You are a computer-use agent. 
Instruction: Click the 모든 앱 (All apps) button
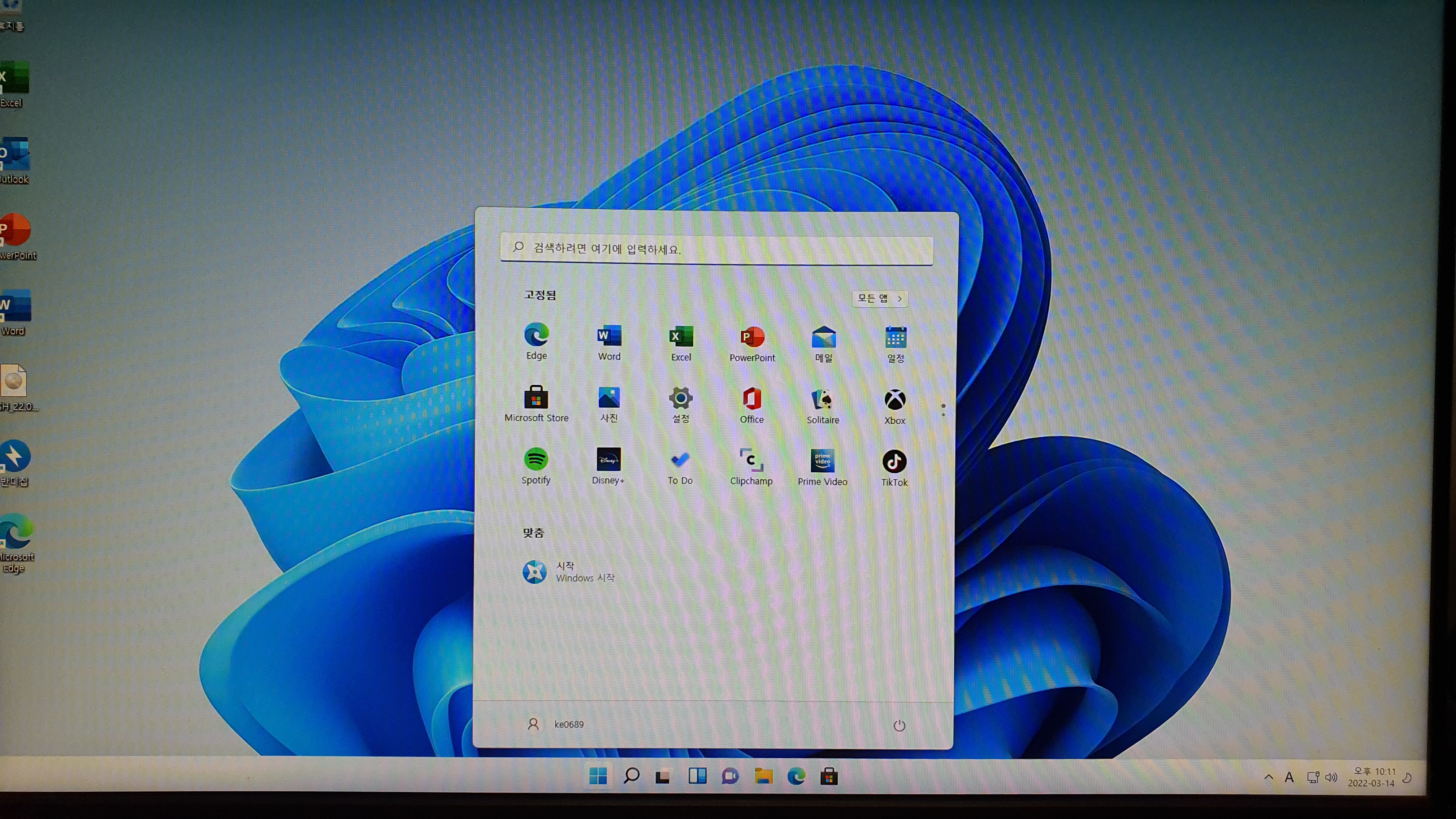coord(879,298)
